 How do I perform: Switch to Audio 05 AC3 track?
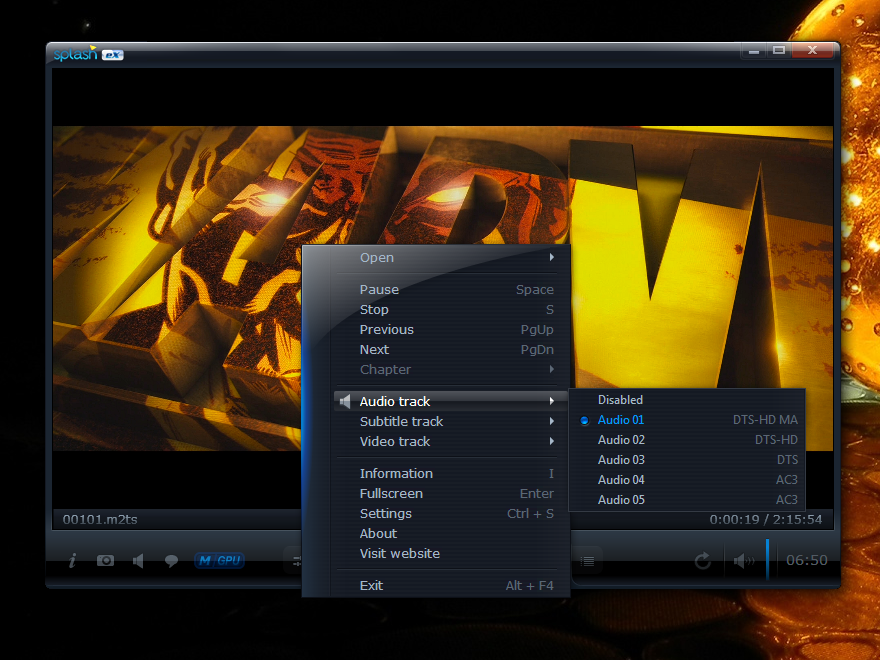click(x=687, y=500)
